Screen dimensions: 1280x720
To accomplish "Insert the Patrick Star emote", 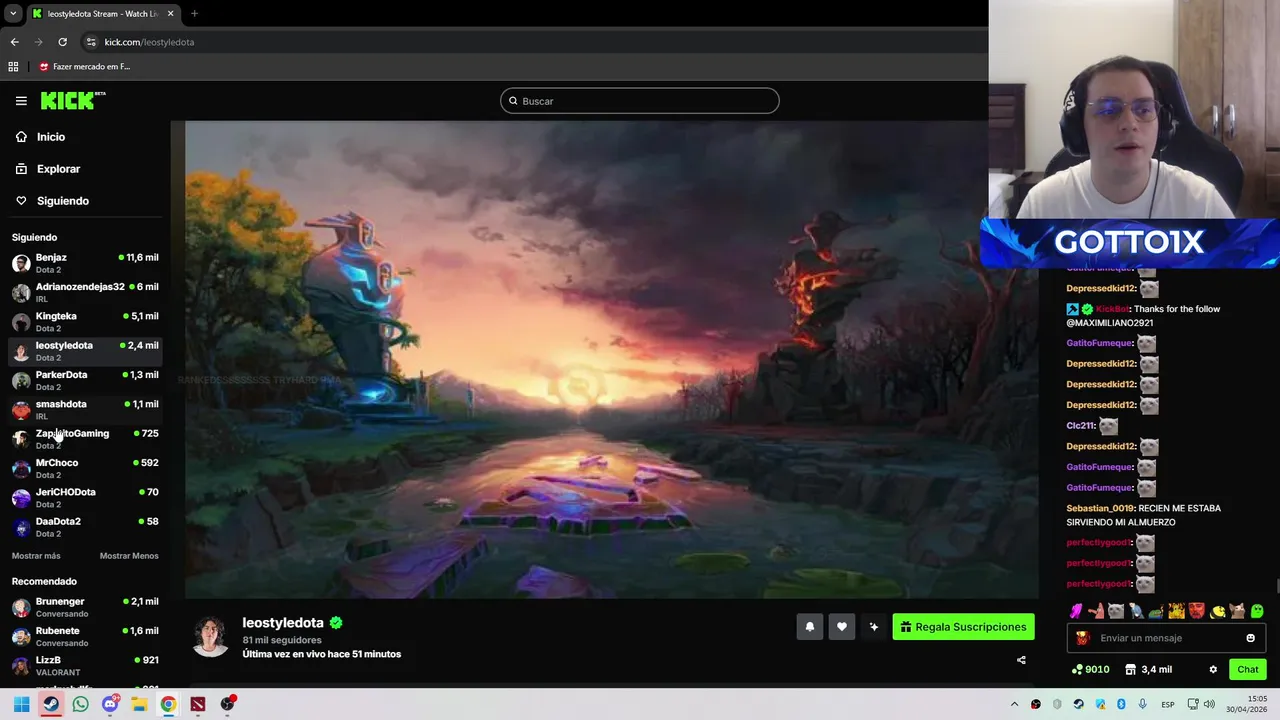I will 1096,611.
